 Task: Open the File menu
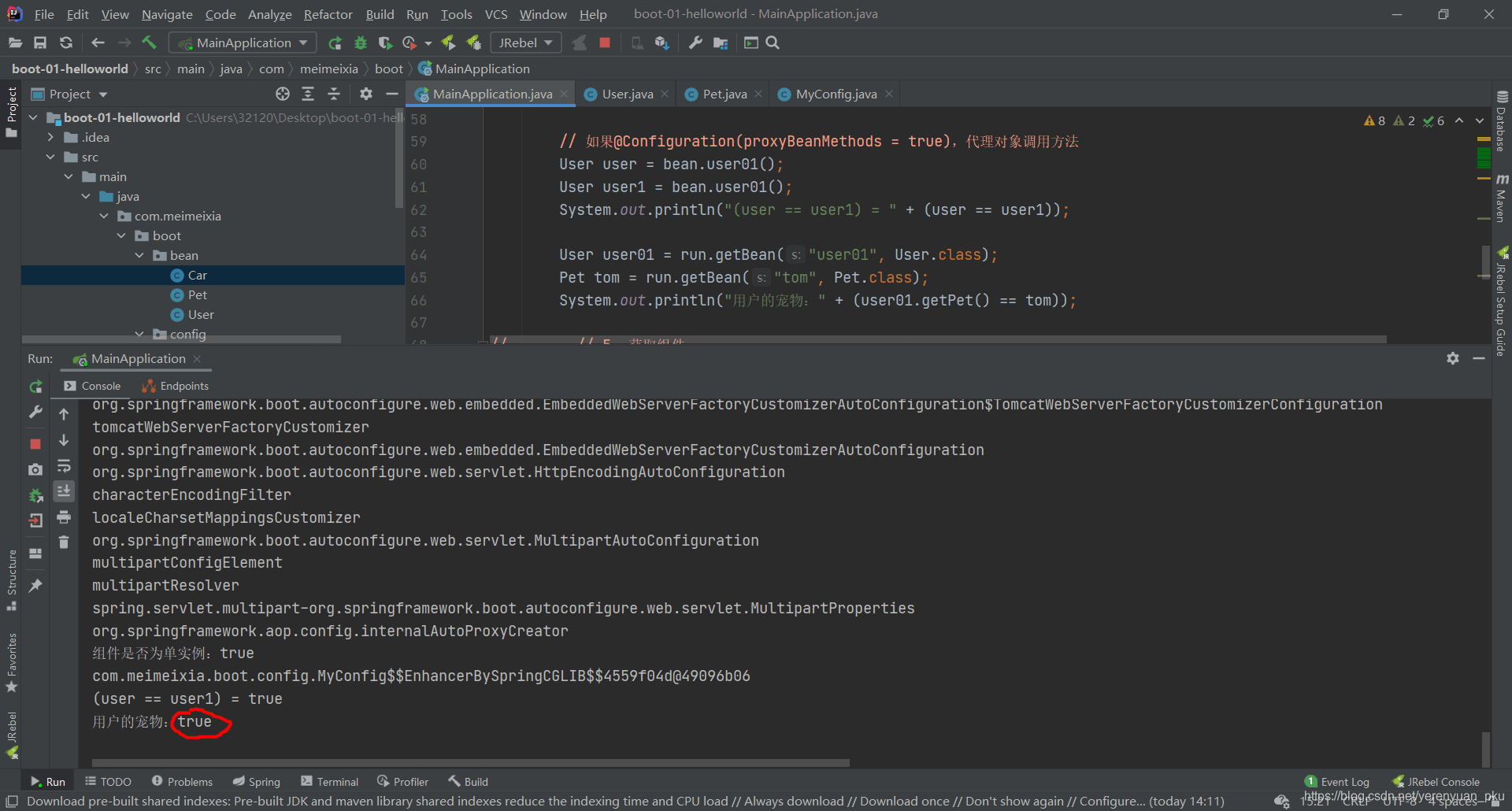tap(44, 14)
